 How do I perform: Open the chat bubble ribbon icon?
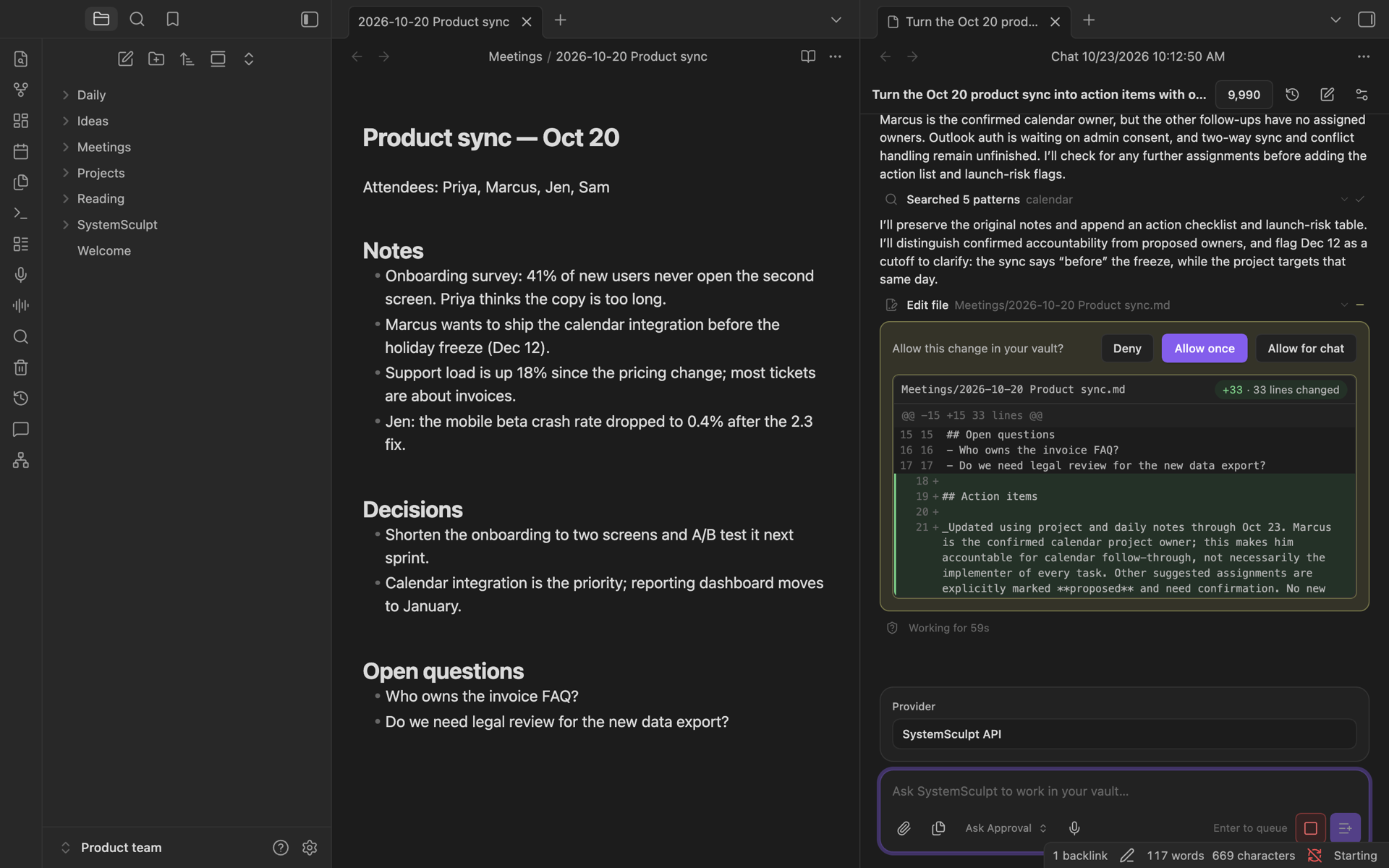[21, 430]
